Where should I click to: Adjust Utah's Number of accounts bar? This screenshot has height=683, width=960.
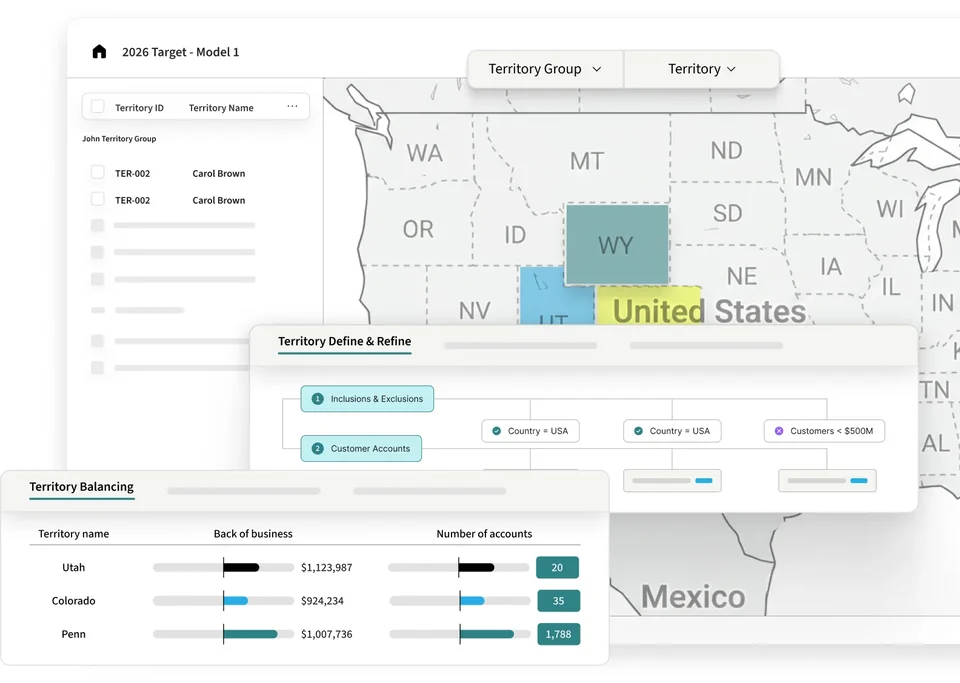point(459,567)
